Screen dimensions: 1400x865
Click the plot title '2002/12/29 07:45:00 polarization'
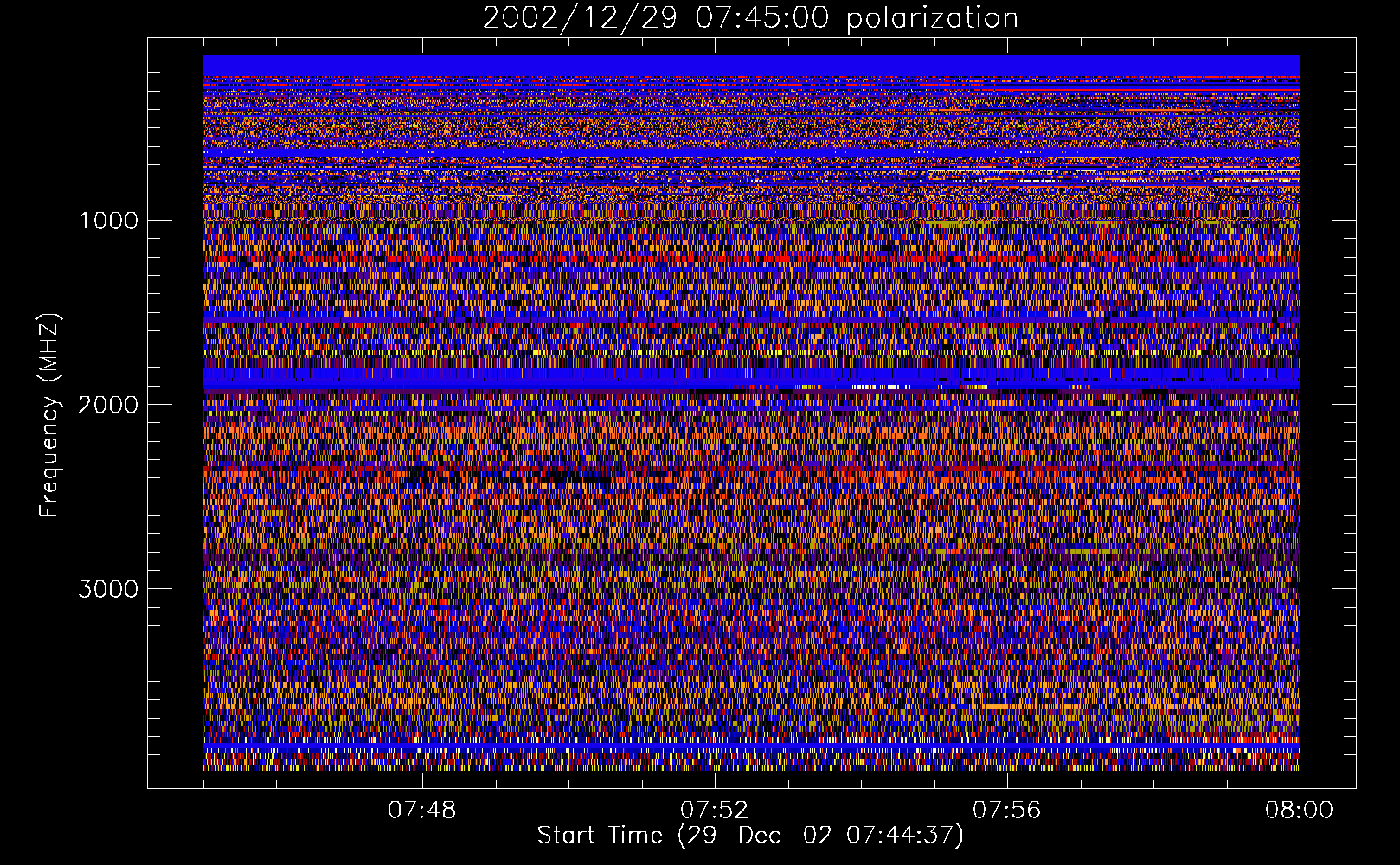750,18
